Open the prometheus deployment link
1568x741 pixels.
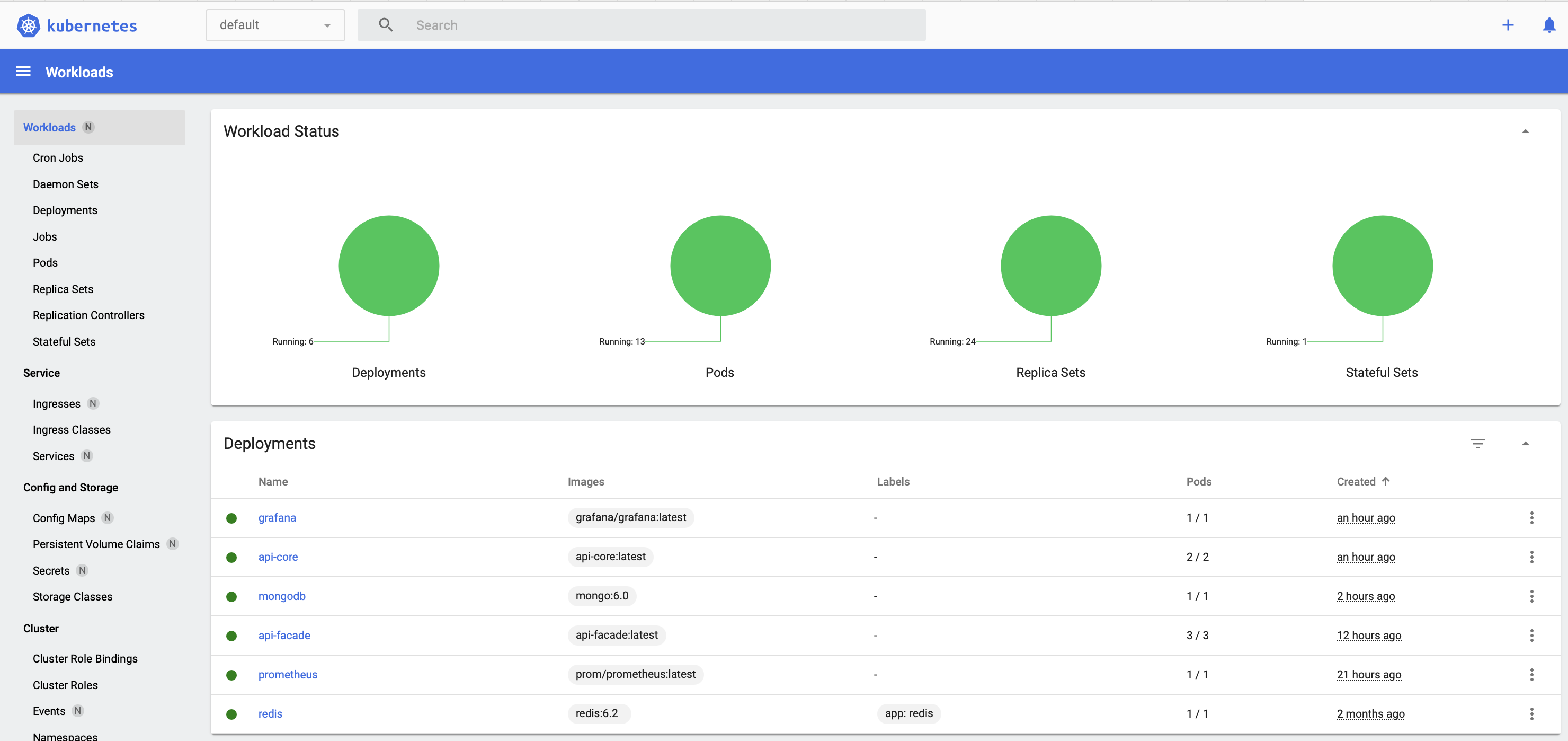coord(287,675)
